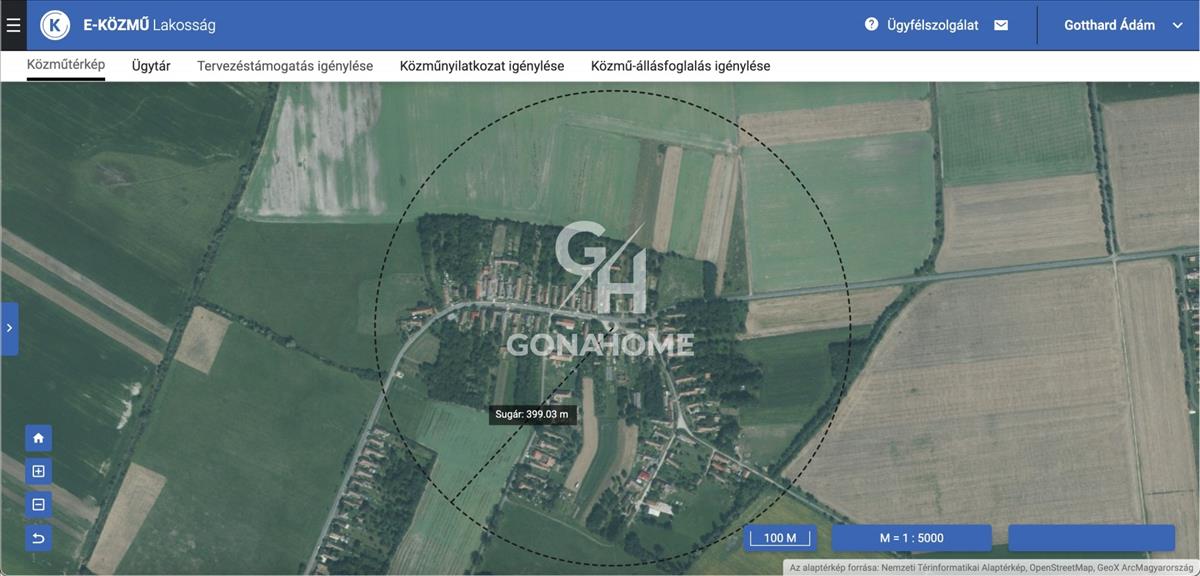Click the 100 M scale bar

pyautogui.click(x=780, y=538)
